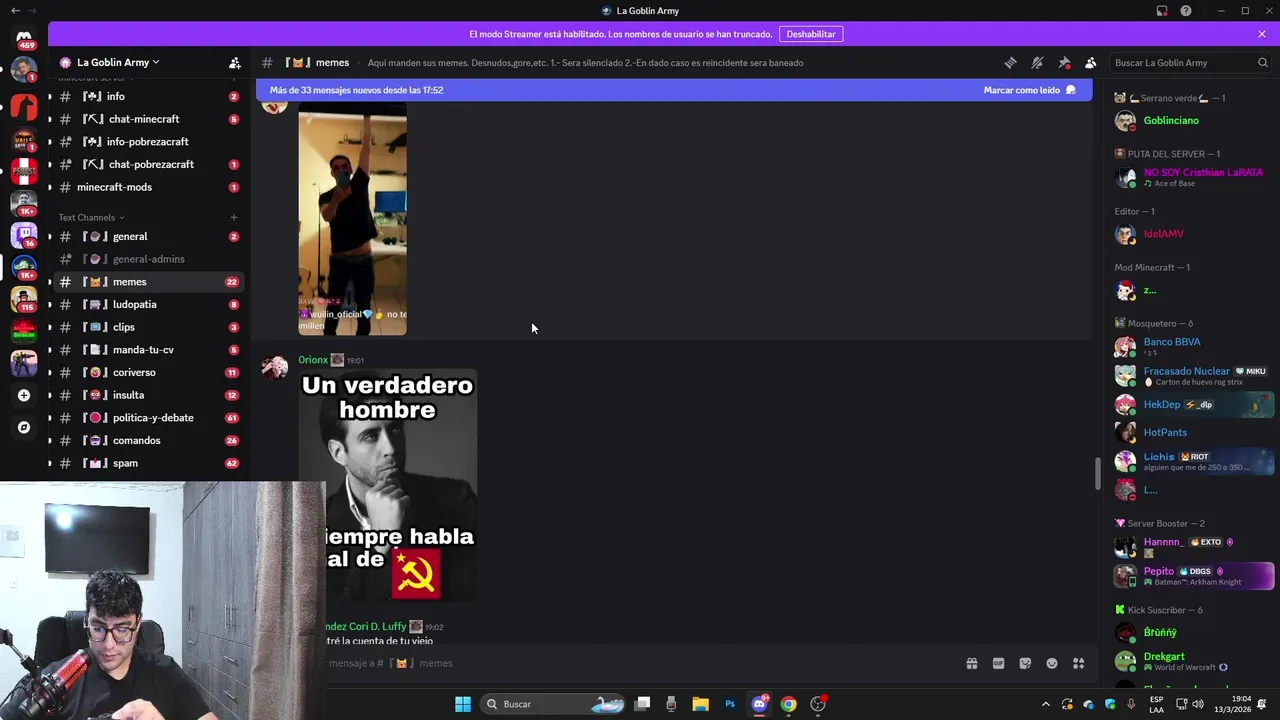Viewport: 1280px width, 720px height.
Task: Open the spam channel
Action: coord(146,463)
